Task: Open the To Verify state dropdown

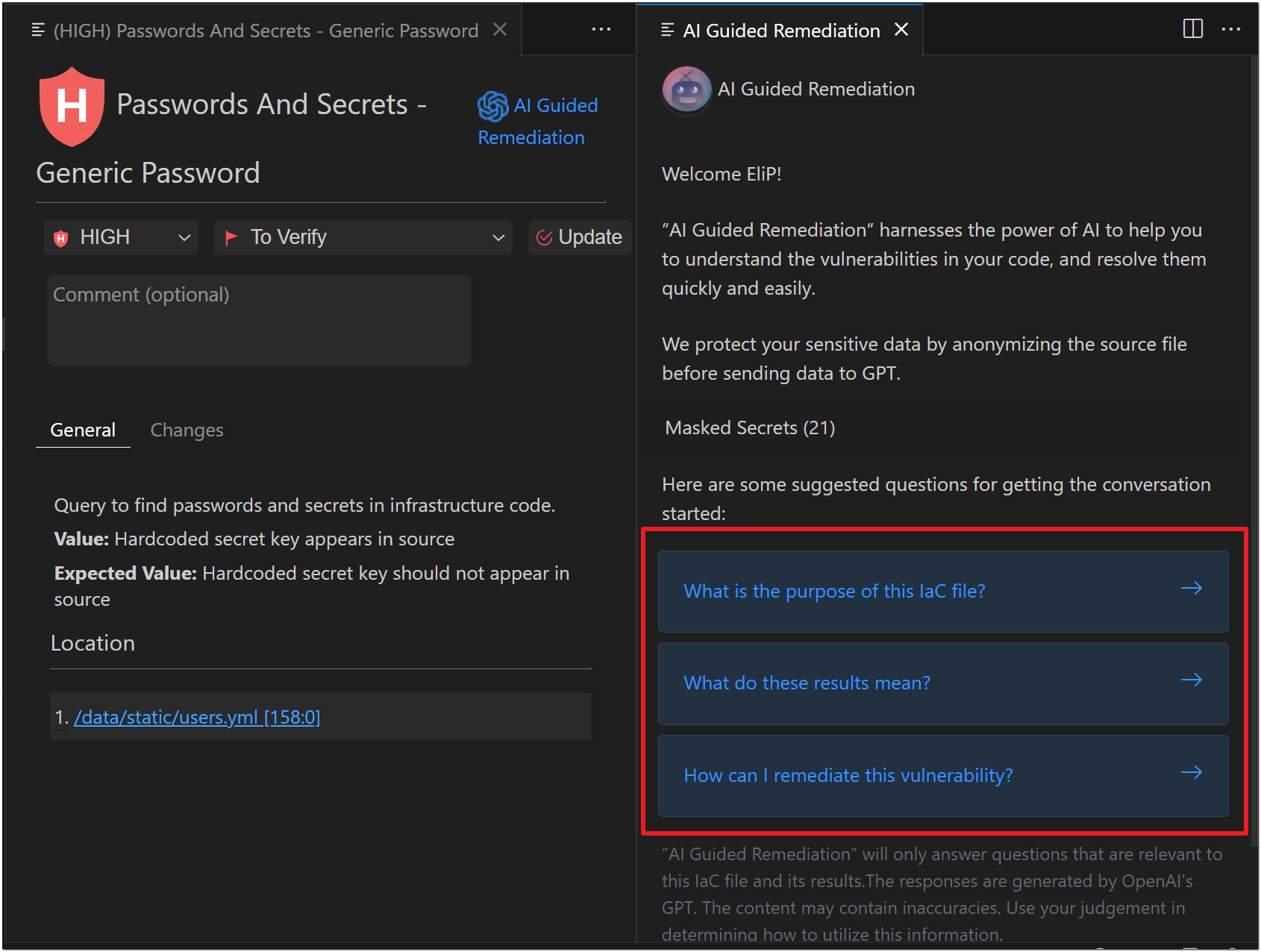Action: [x=363, y=237]
